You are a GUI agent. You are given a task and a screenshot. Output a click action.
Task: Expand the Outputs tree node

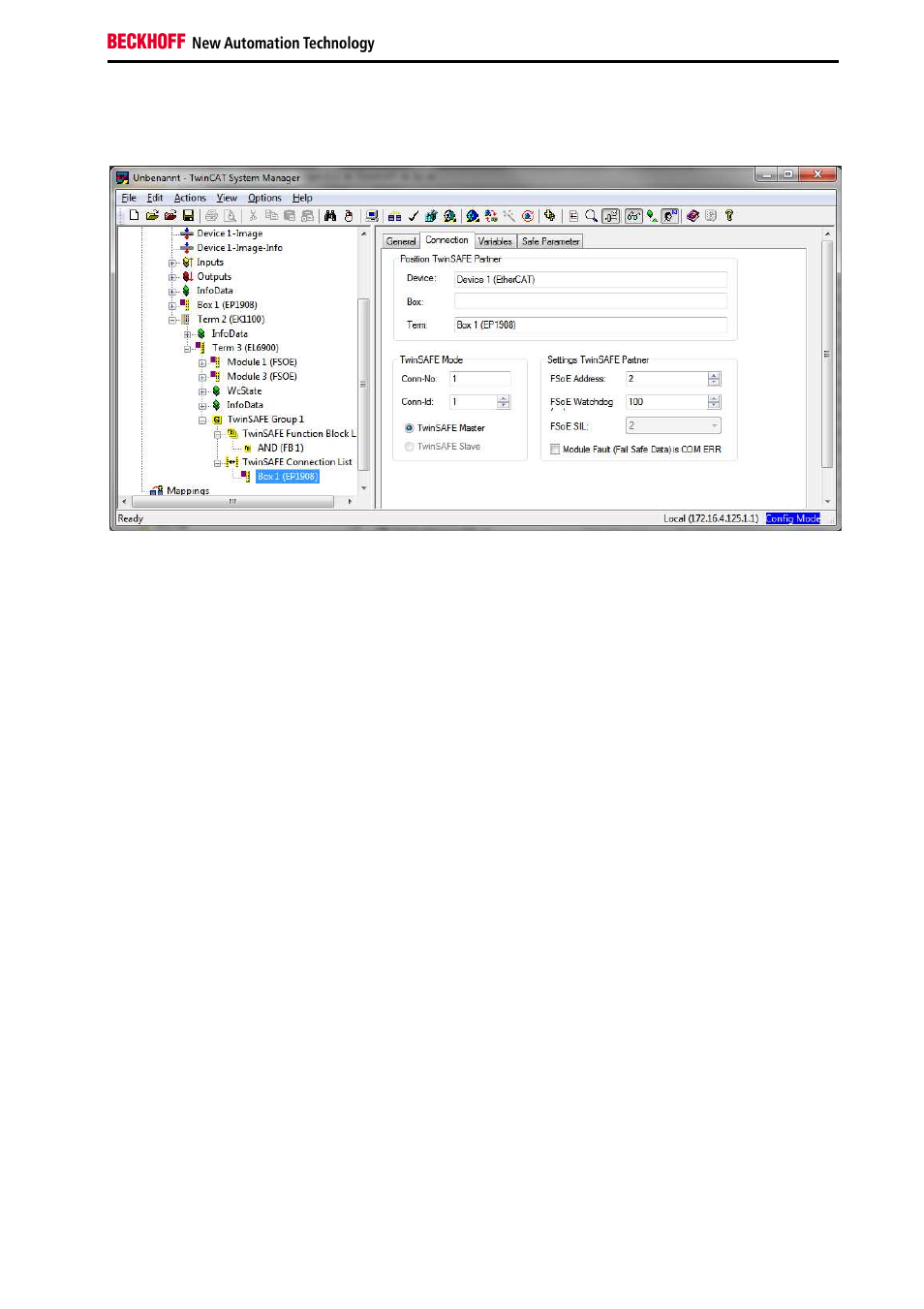coord(172,277)
